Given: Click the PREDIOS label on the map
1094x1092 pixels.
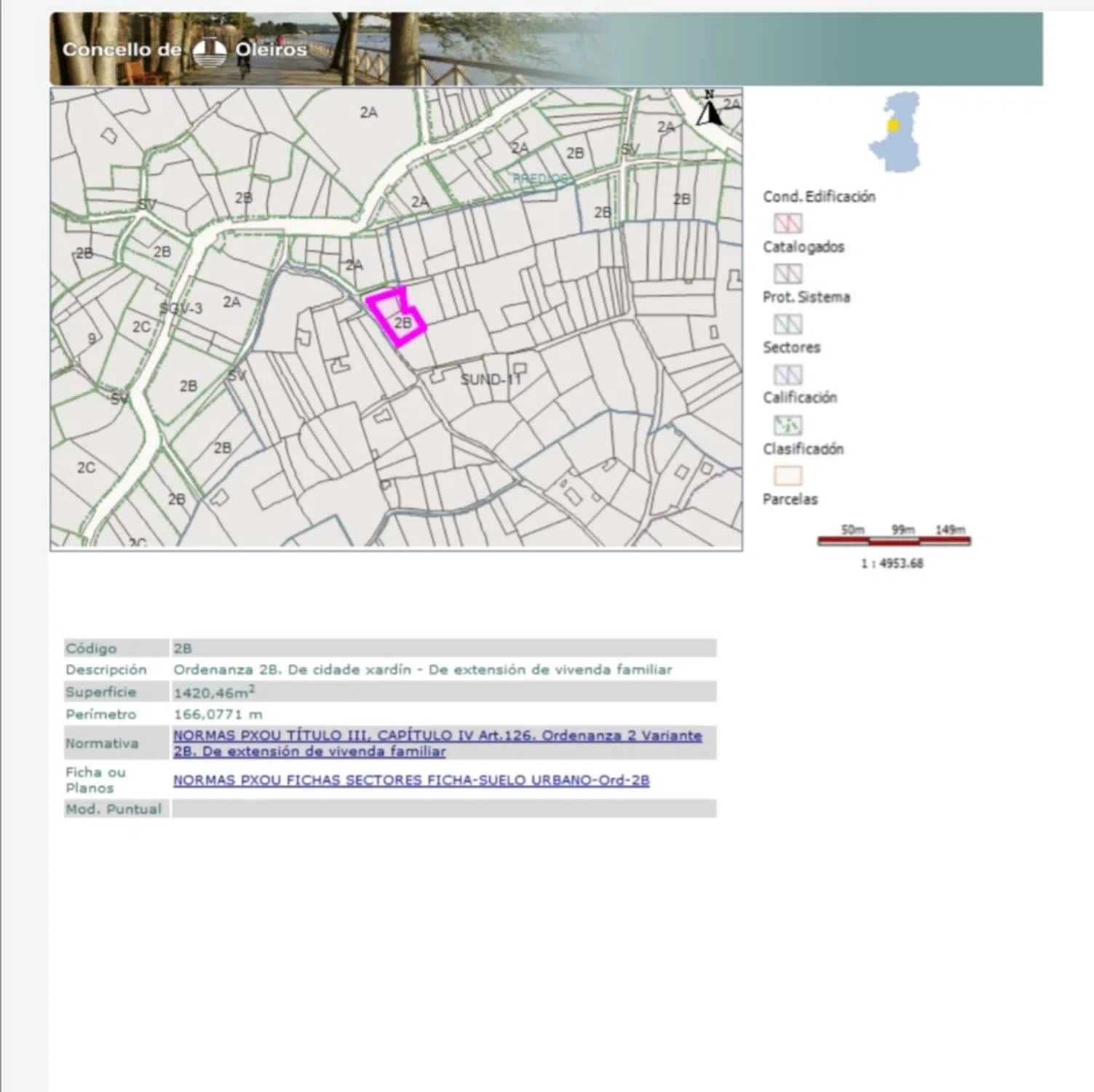Looking at the screenshot, I should (540, 179).
